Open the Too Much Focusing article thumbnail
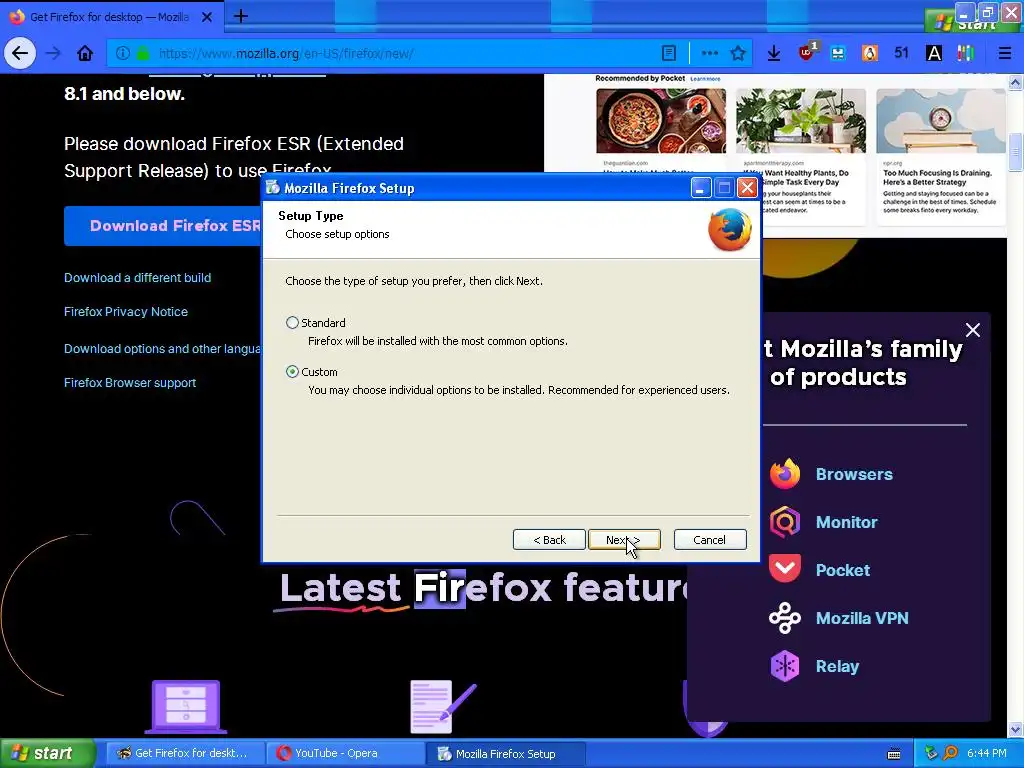 [940, 121]
